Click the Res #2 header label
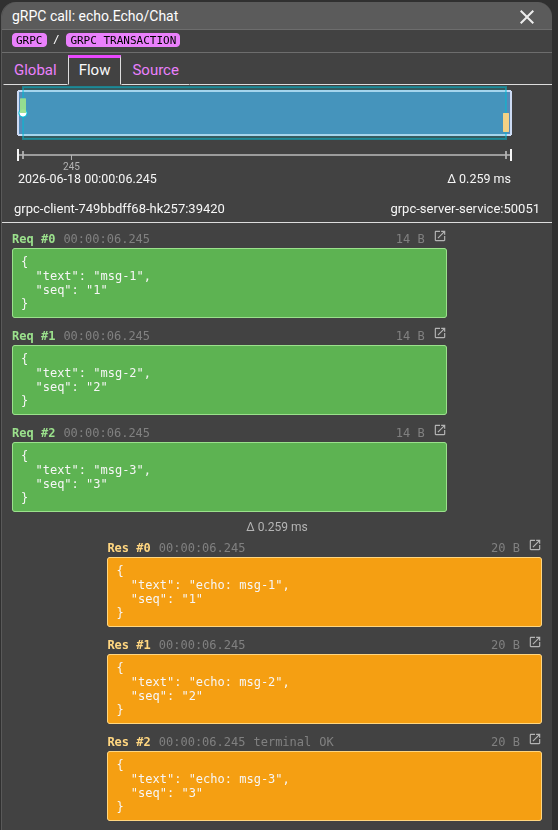Viewport: 558px width, 830px height. tap(129, 742)
